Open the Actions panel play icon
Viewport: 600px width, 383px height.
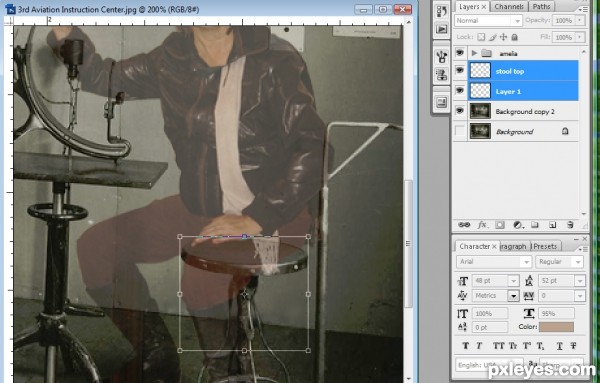click(442, 29)
